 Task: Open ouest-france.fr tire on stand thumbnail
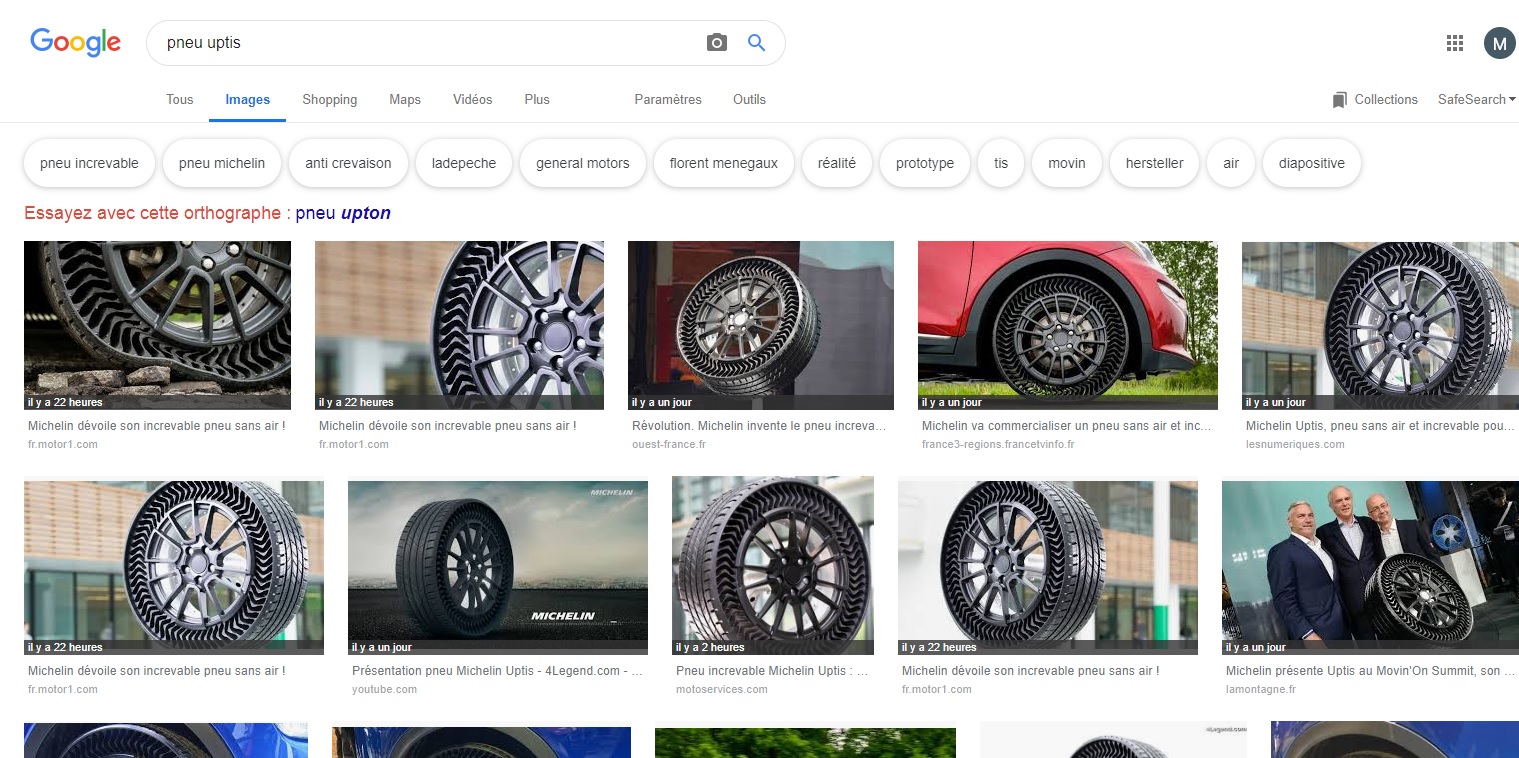coord(761,325)
